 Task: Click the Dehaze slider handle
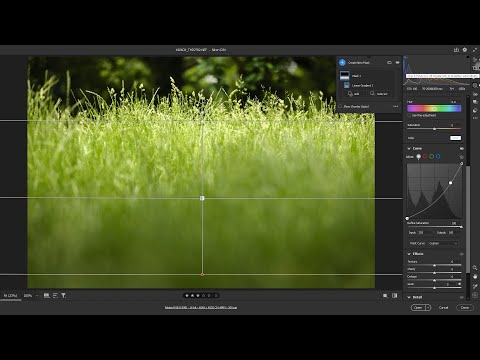(434, 280)
